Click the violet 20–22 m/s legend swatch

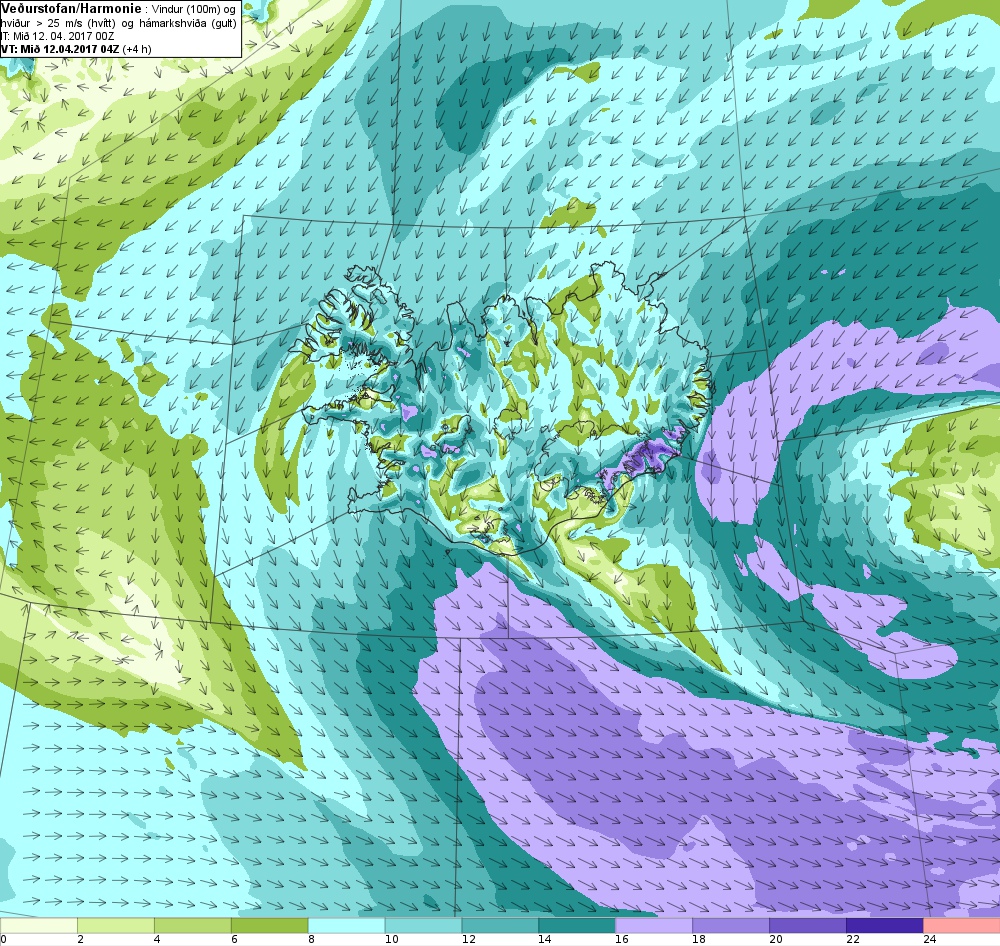coord(807,926)
